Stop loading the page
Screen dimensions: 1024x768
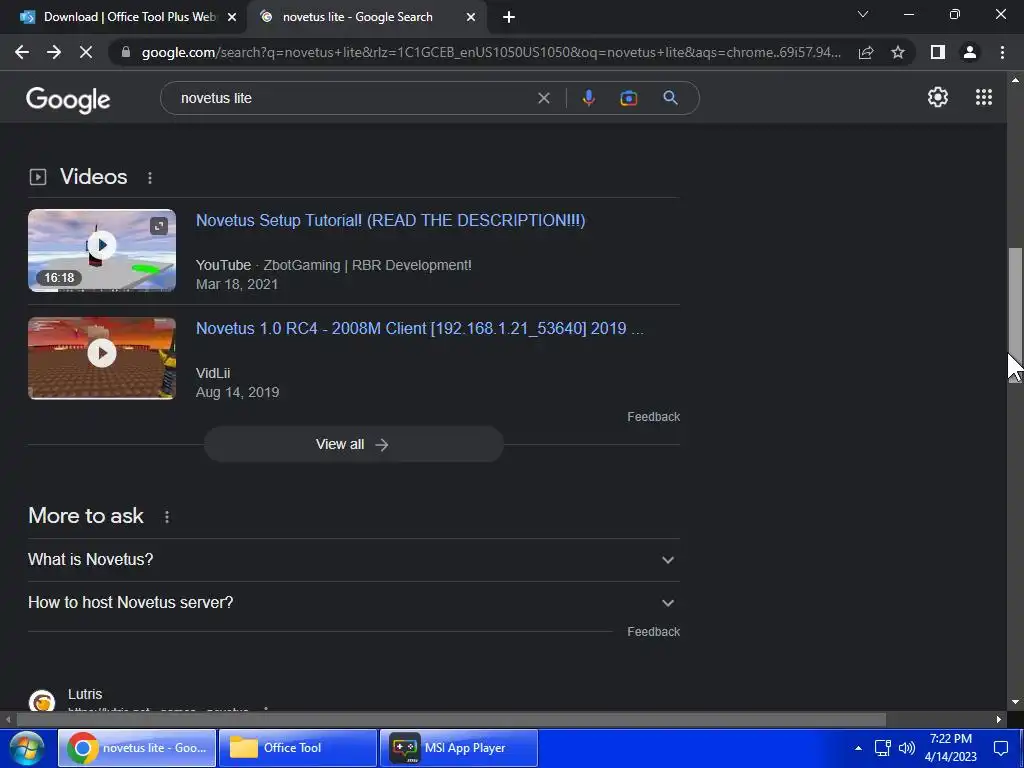86,52
